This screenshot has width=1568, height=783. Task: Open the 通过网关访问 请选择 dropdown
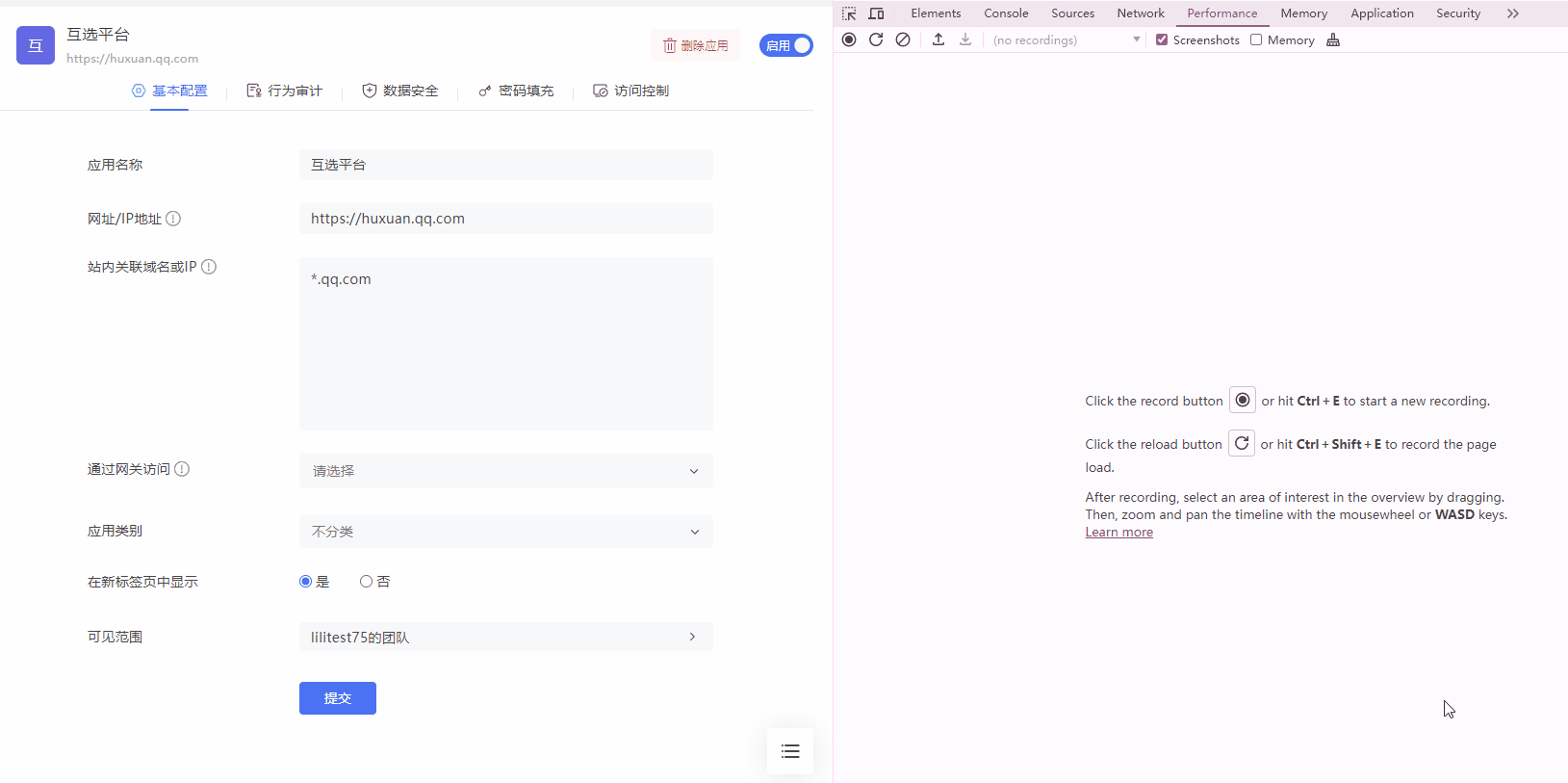click(506, 471)
